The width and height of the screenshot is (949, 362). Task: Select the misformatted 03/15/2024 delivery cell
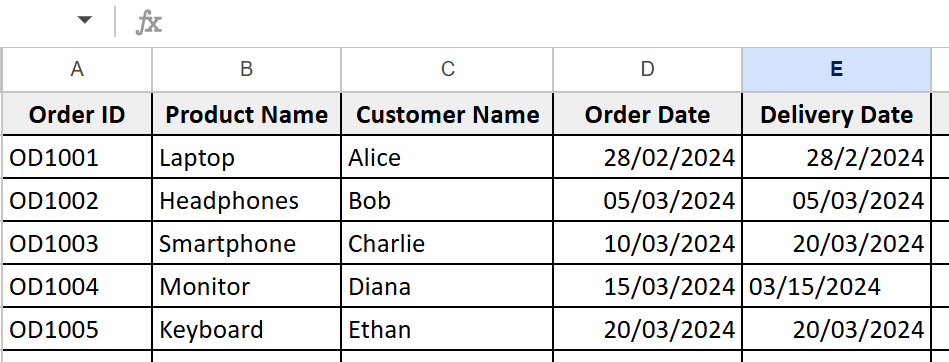836,286
